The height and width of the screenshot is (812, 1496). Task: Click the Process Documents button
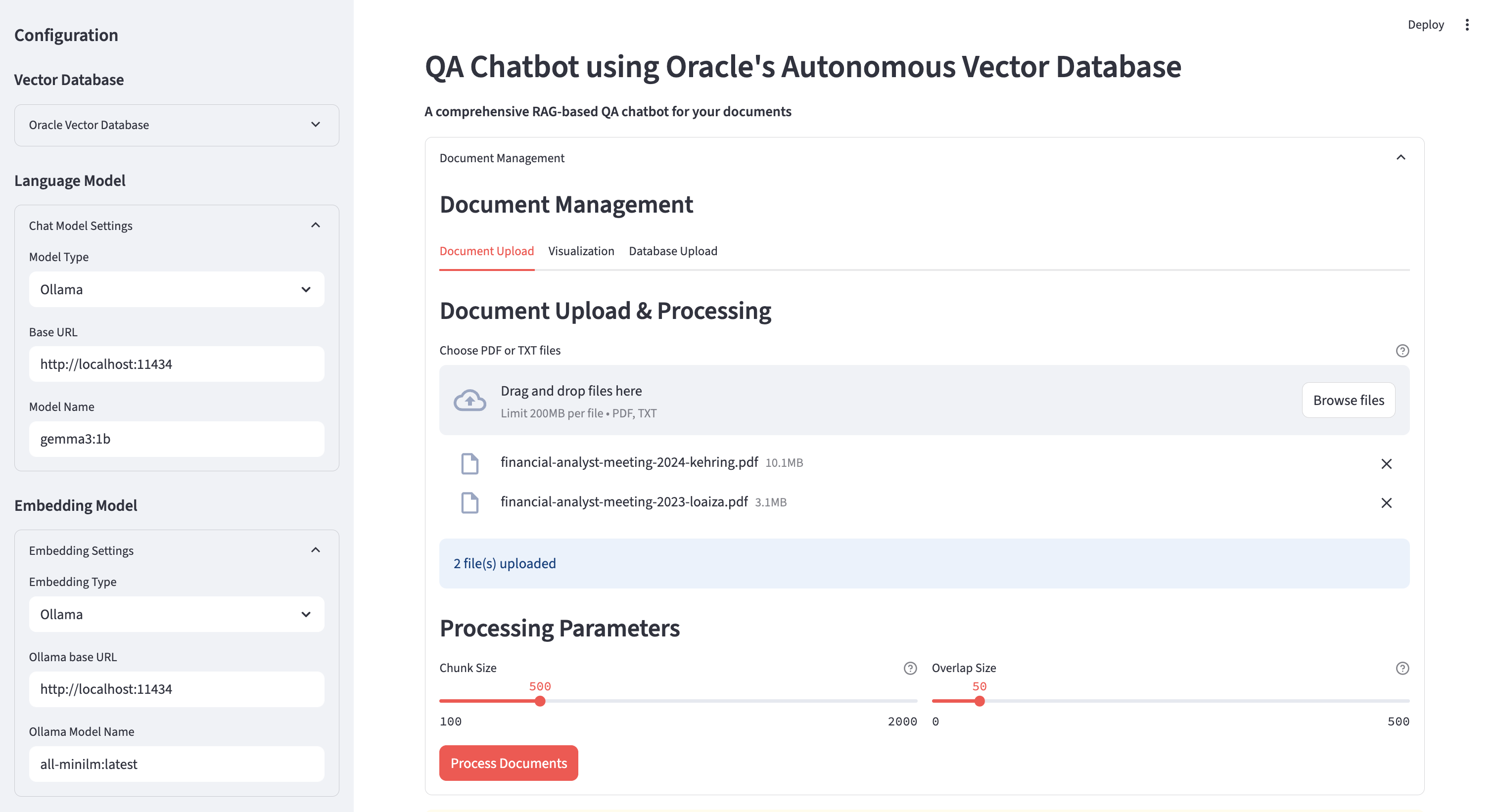pos(508,763)
